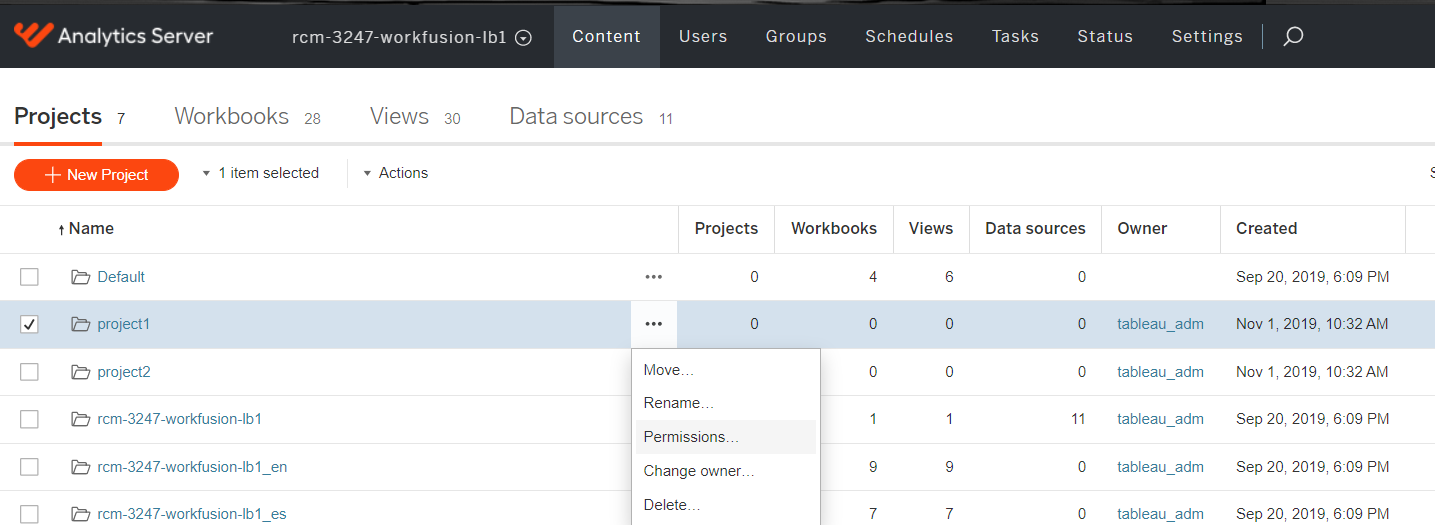Open the rcm-3247-workfusion-lb1_en project link

pyautogui.click(x=192, y=467)
